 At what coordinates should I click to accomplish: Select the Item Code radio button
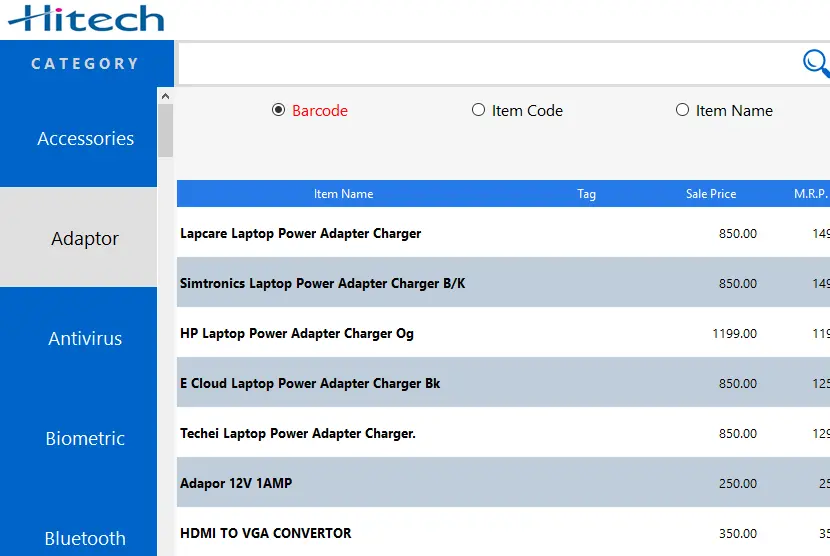[479, 110]
